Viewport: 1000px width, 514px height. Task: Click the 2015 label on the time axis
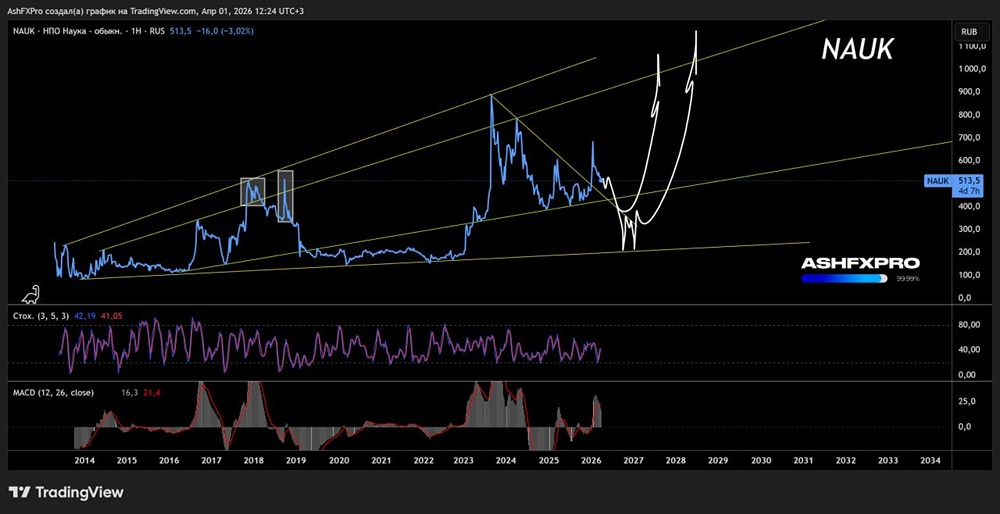pos(126,460)
